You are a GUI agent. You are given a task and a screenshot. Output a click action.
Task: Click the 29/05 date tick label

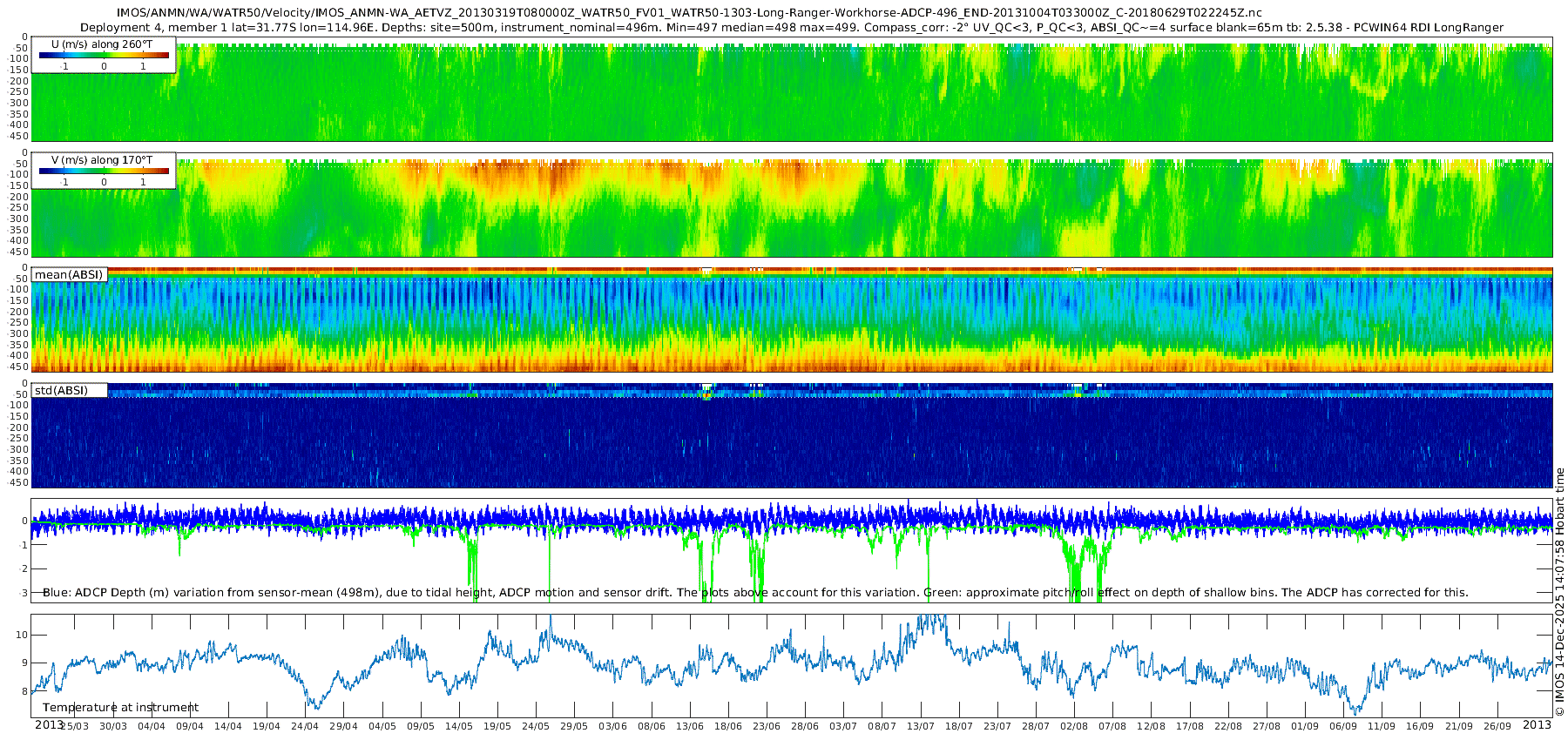573,726
